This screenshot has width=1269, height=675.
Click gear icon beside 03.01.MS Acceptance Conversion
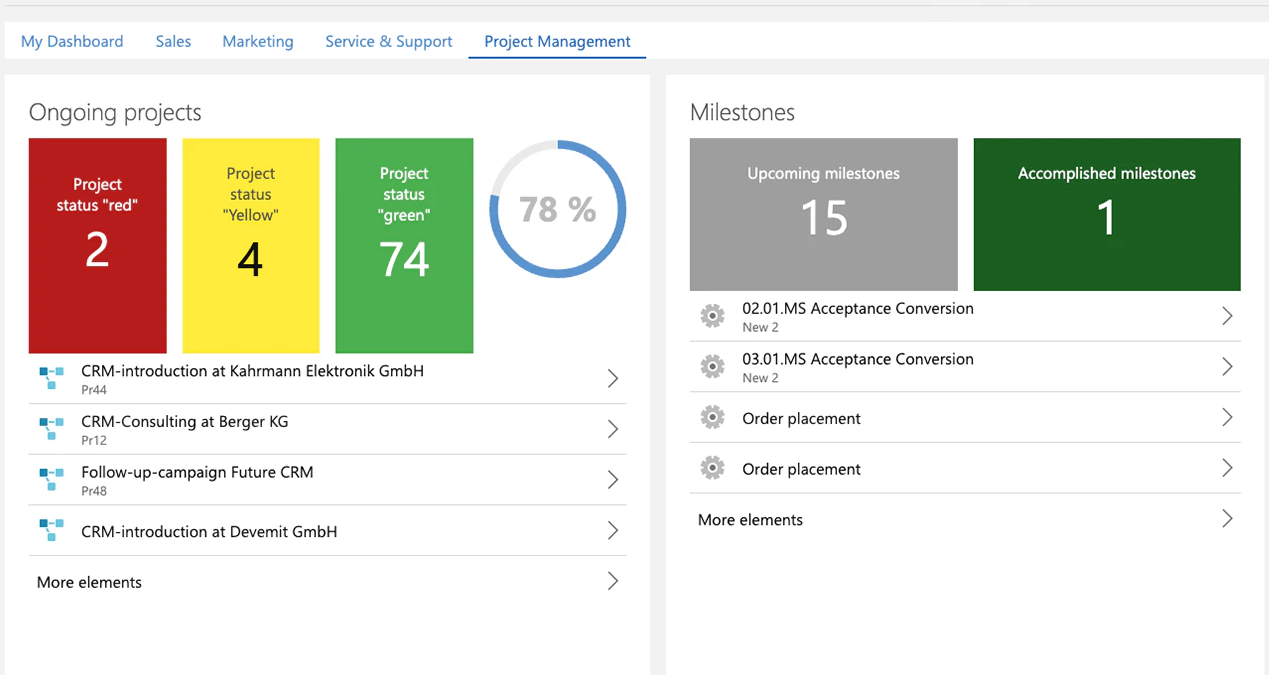[712, 367]
